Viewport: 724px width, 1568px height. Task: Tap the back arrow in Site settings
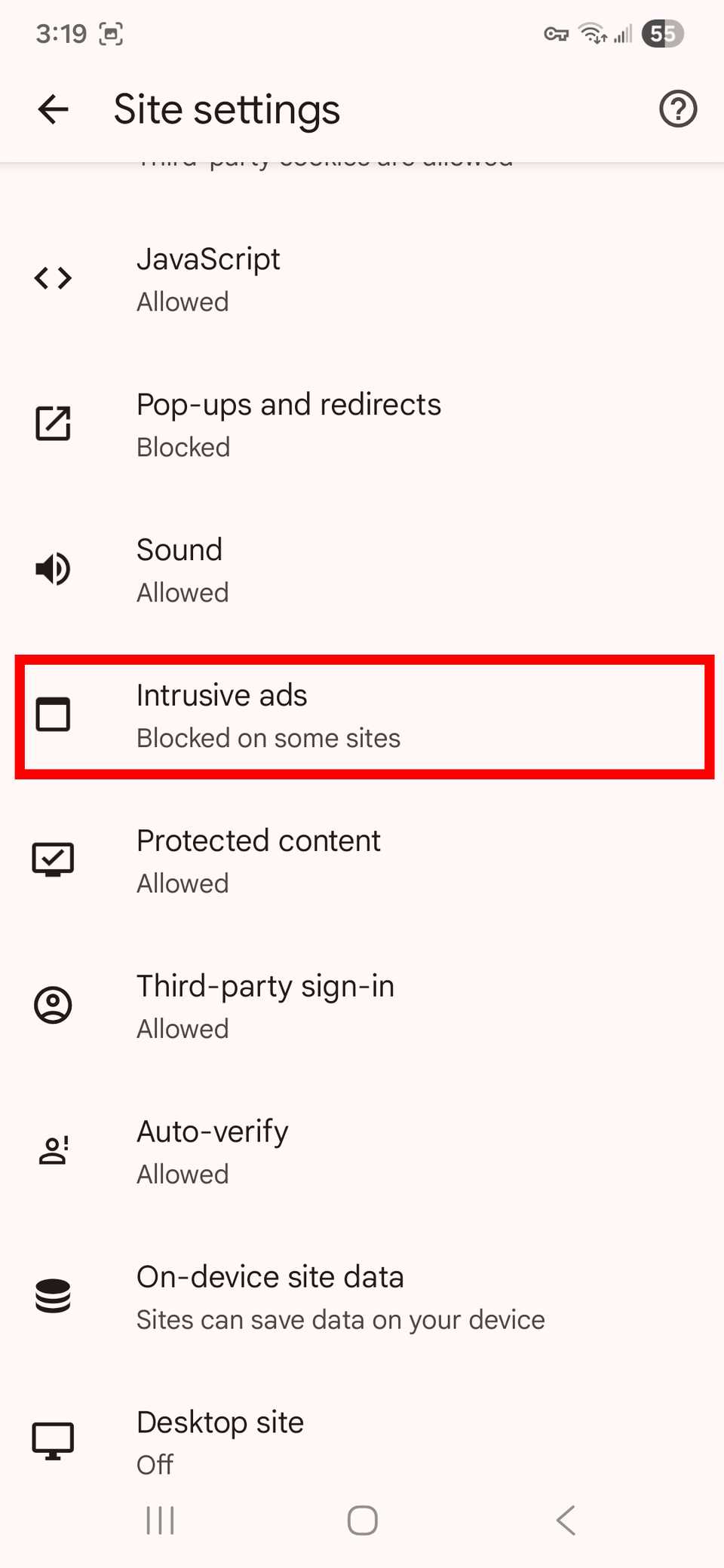(54, 109)
